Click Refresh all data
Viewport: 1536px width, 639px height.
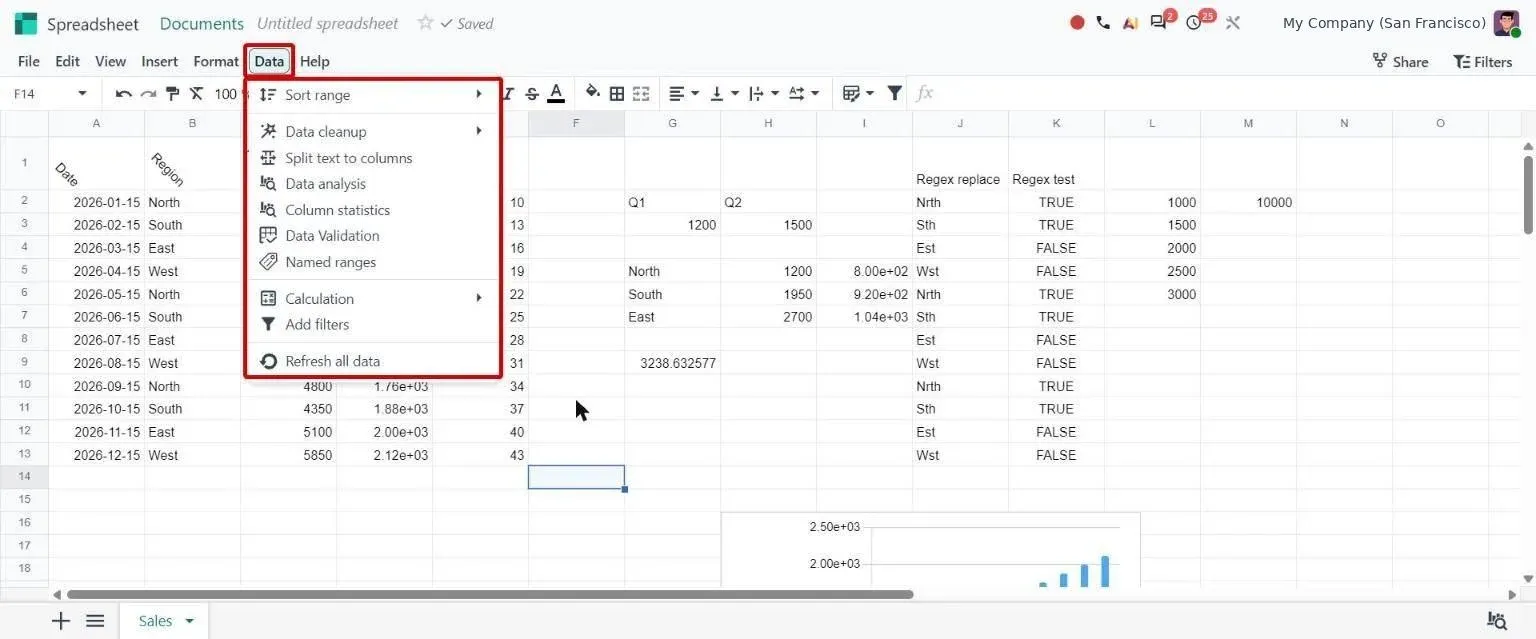click(x=372, y=361)
